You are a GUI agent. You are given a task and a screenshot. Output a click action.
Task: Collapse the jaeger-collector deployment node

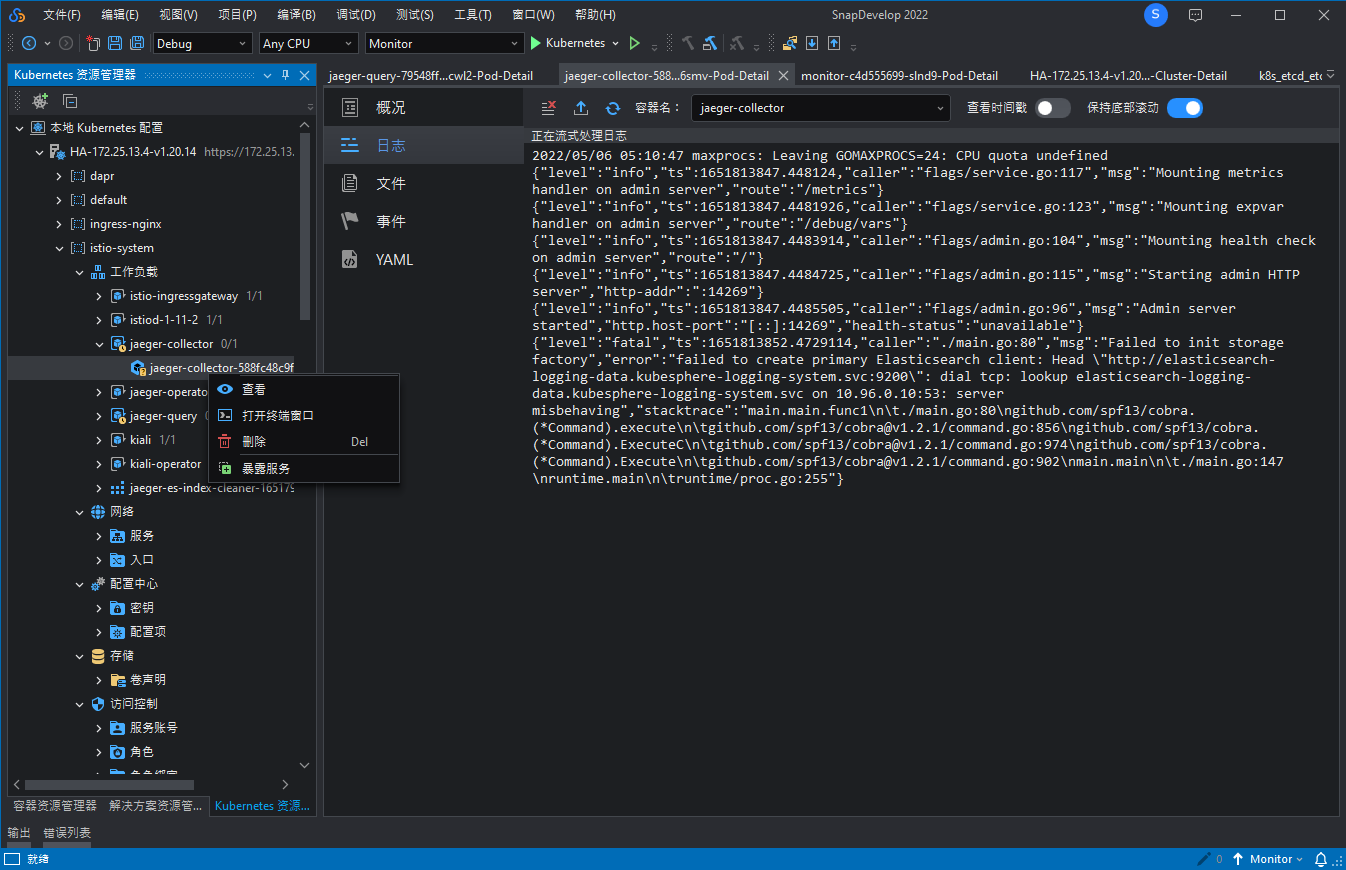98,344
